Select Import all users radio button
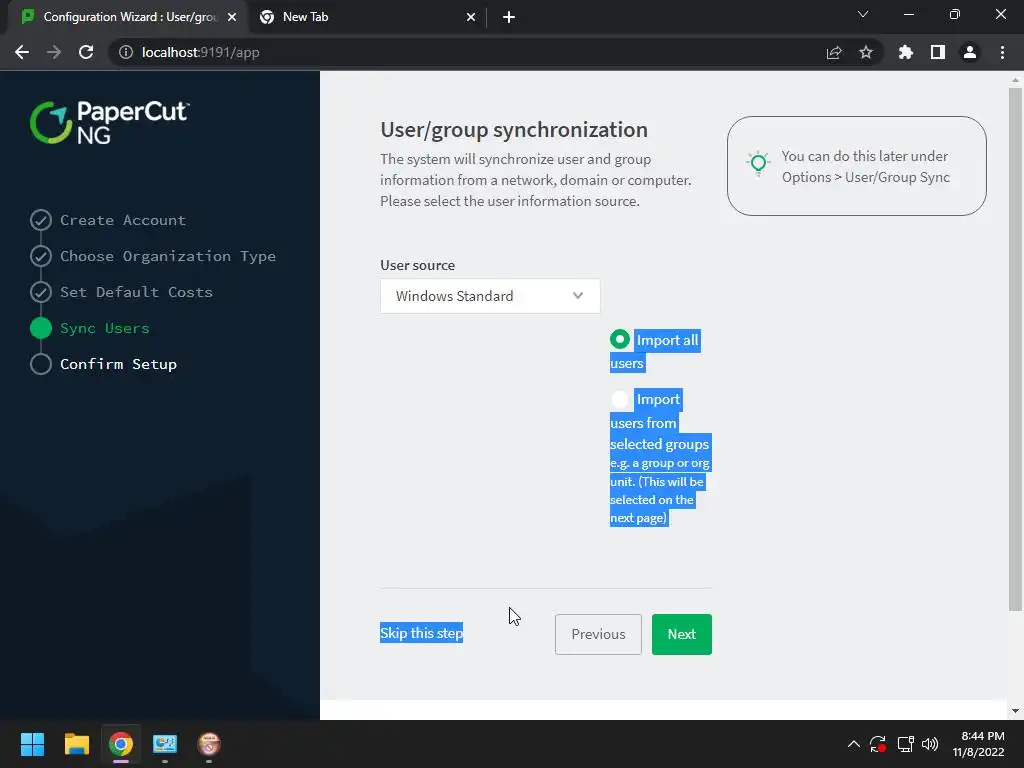1024x768 pixels. click(620, 340)
